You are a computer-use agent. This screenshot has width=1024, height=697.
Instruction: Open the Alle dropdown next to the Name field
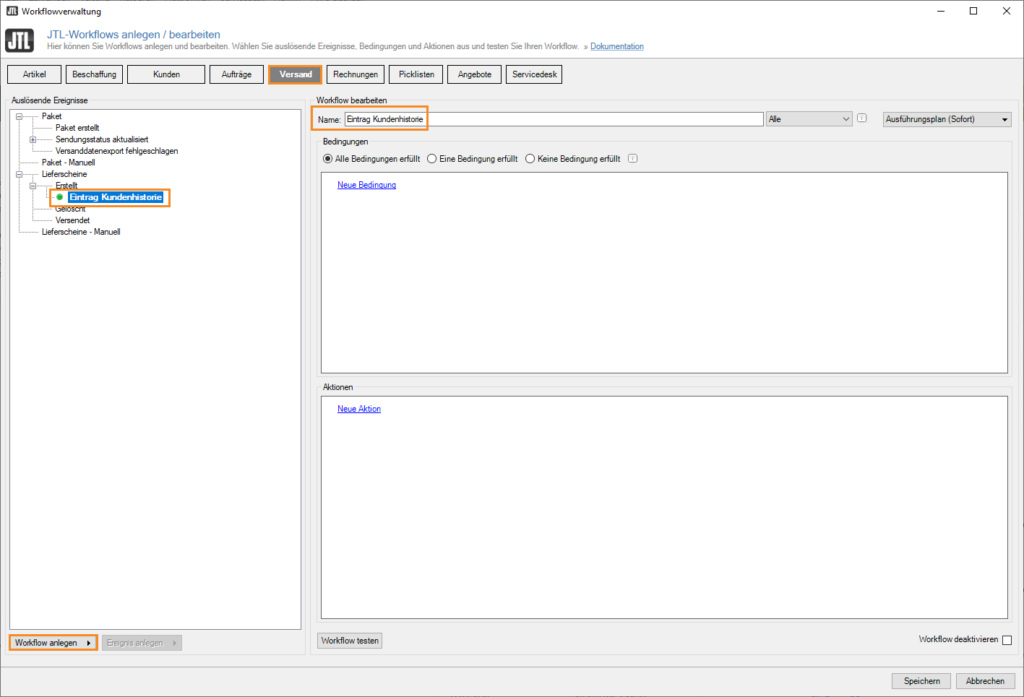tap(845, 118)
